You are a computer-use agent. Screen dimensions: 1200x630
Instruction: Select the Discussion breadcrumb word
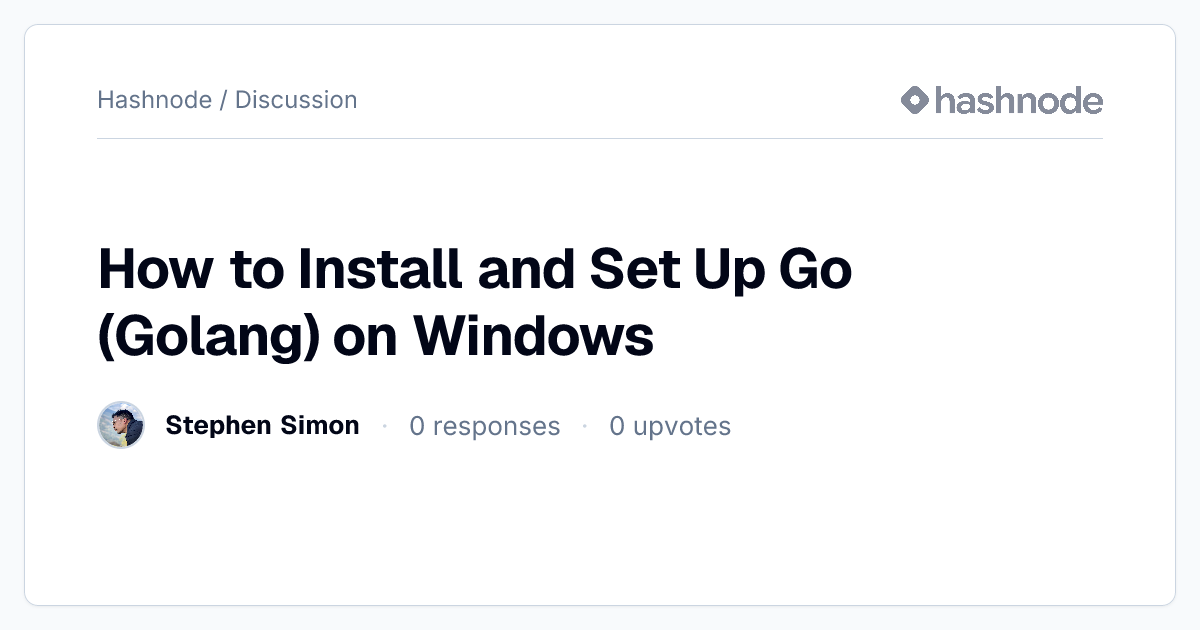296,100
